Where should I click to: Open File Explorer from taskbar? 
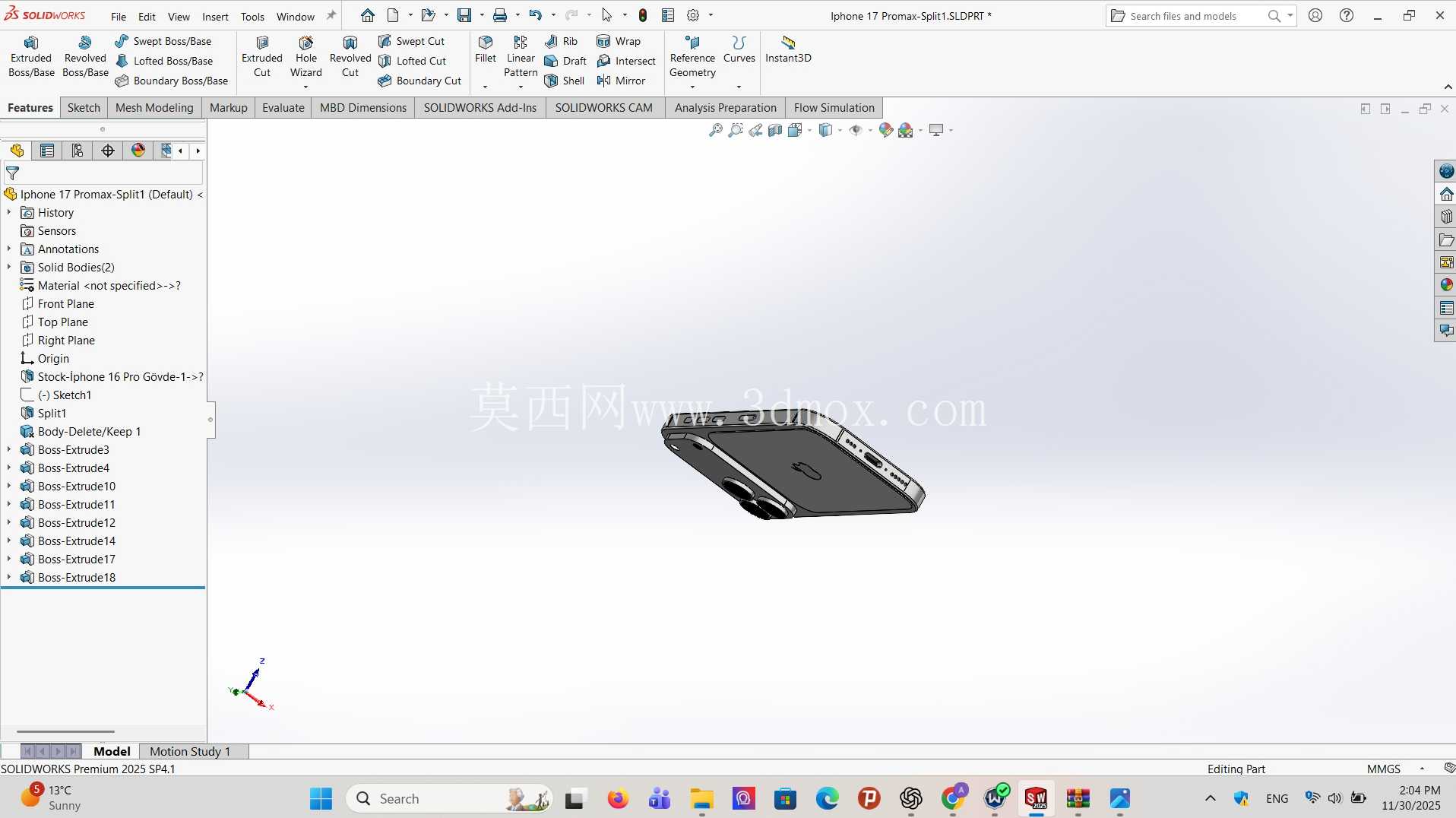[701, 799]
